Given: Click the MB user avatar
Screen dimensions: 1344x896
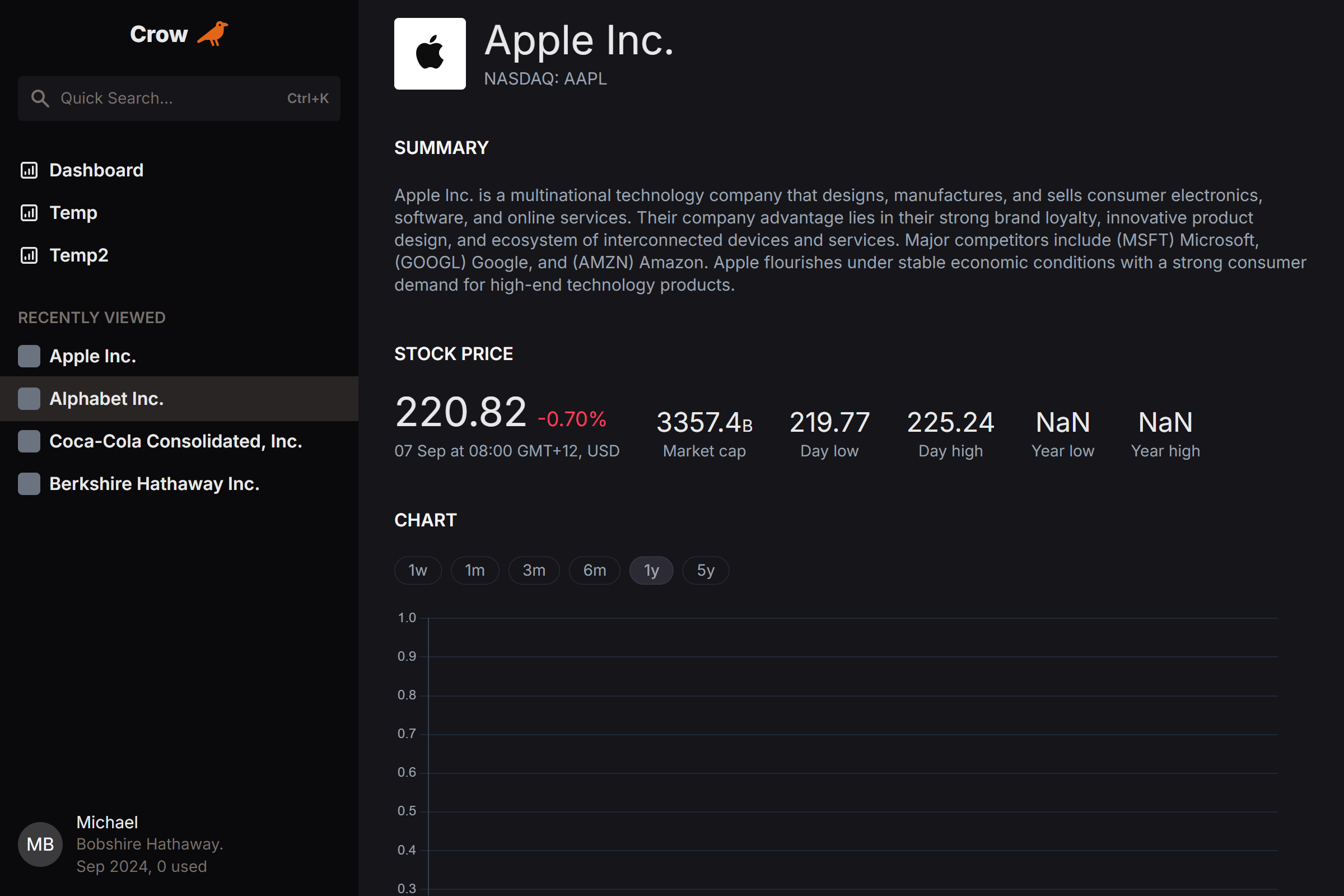Looking at the screenshot, I should 40,844.
